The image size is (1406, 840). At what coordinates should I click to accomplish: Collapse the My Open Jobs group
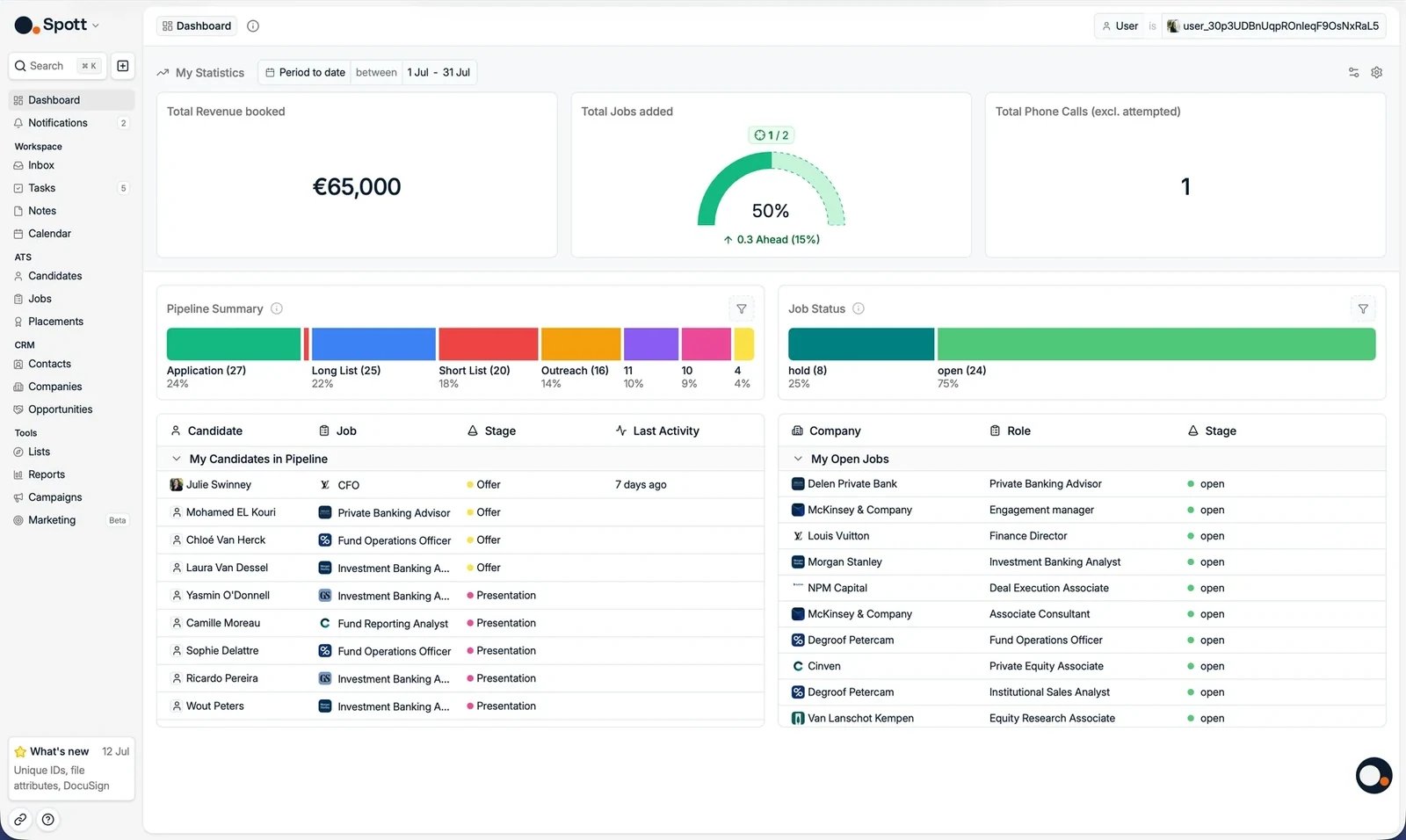coord(798,459)
